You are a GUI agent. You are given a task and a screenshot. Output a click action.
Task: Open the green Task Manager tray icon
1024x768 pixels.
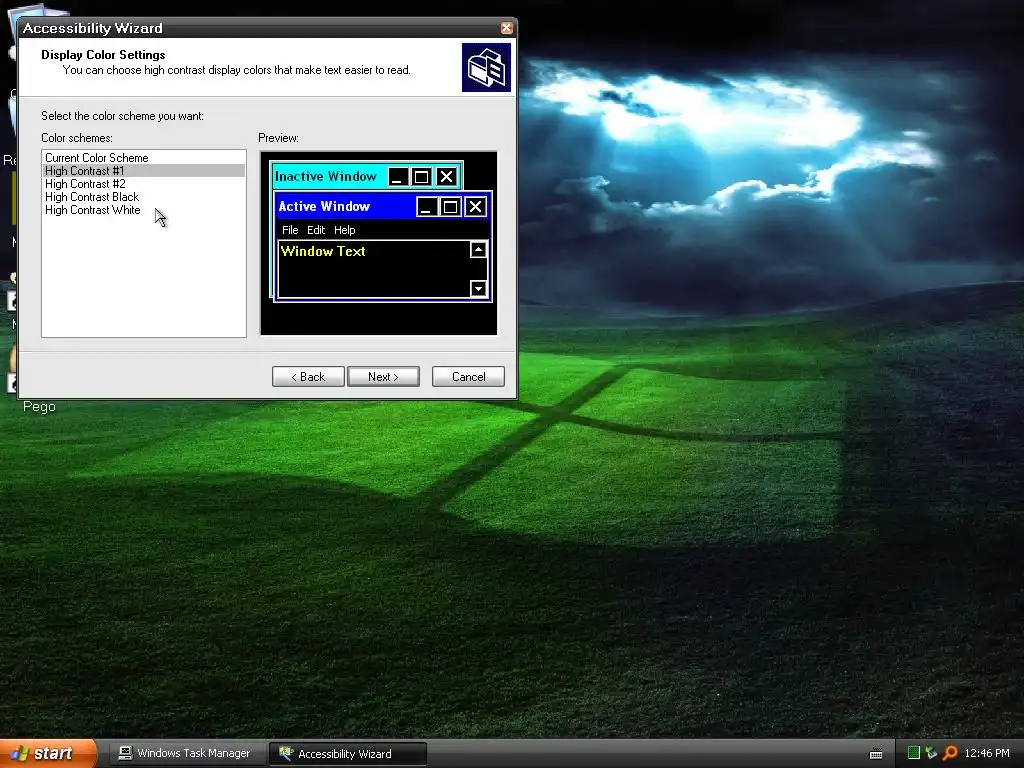(x=914, y=754)
